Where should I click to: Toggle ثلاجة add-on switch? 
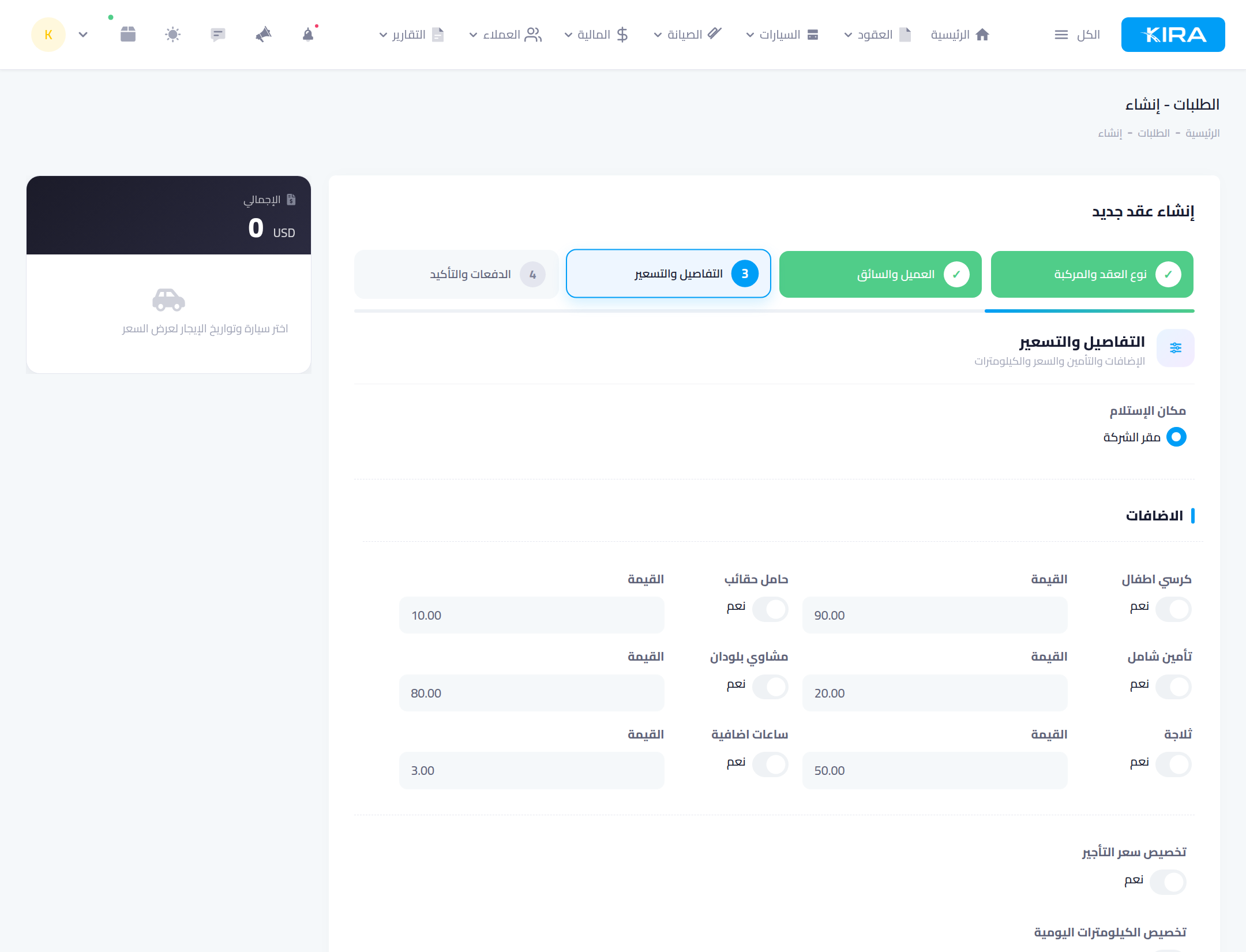click(1174, 764)
